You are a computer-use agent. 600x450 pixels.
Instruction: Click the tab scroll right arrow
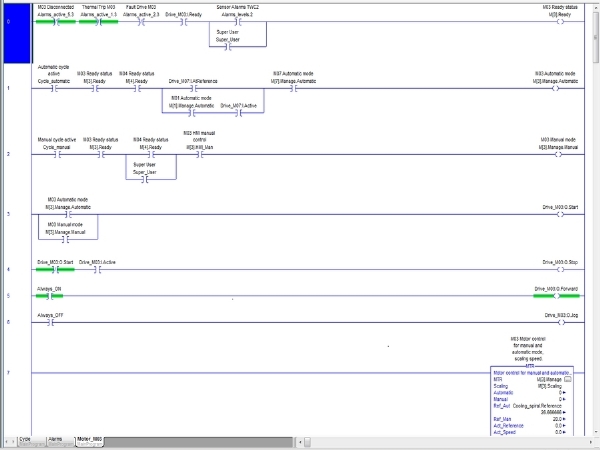pyautogui.click(x=14, y=442)
